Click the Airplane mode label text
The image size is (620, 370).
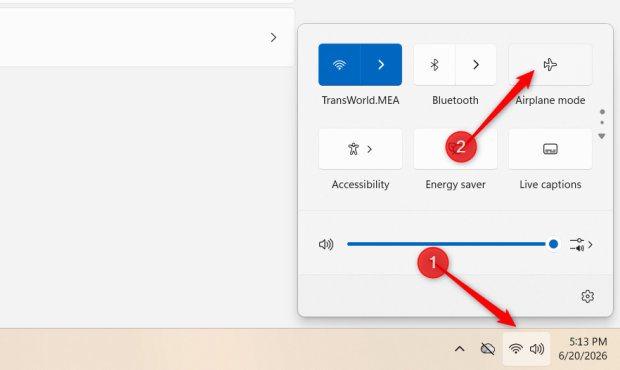coord(550,100)
